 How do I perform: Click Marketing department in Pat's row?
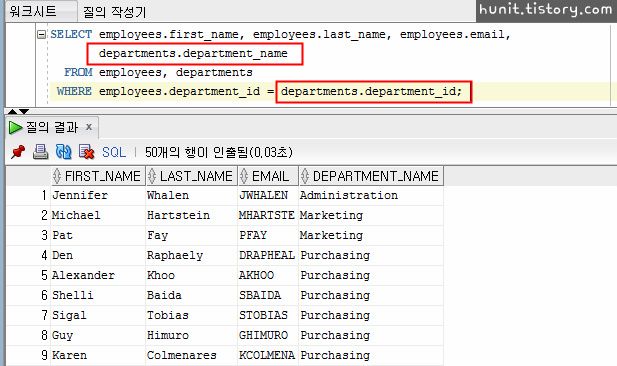pyautogui.click(x=371, y=235)
